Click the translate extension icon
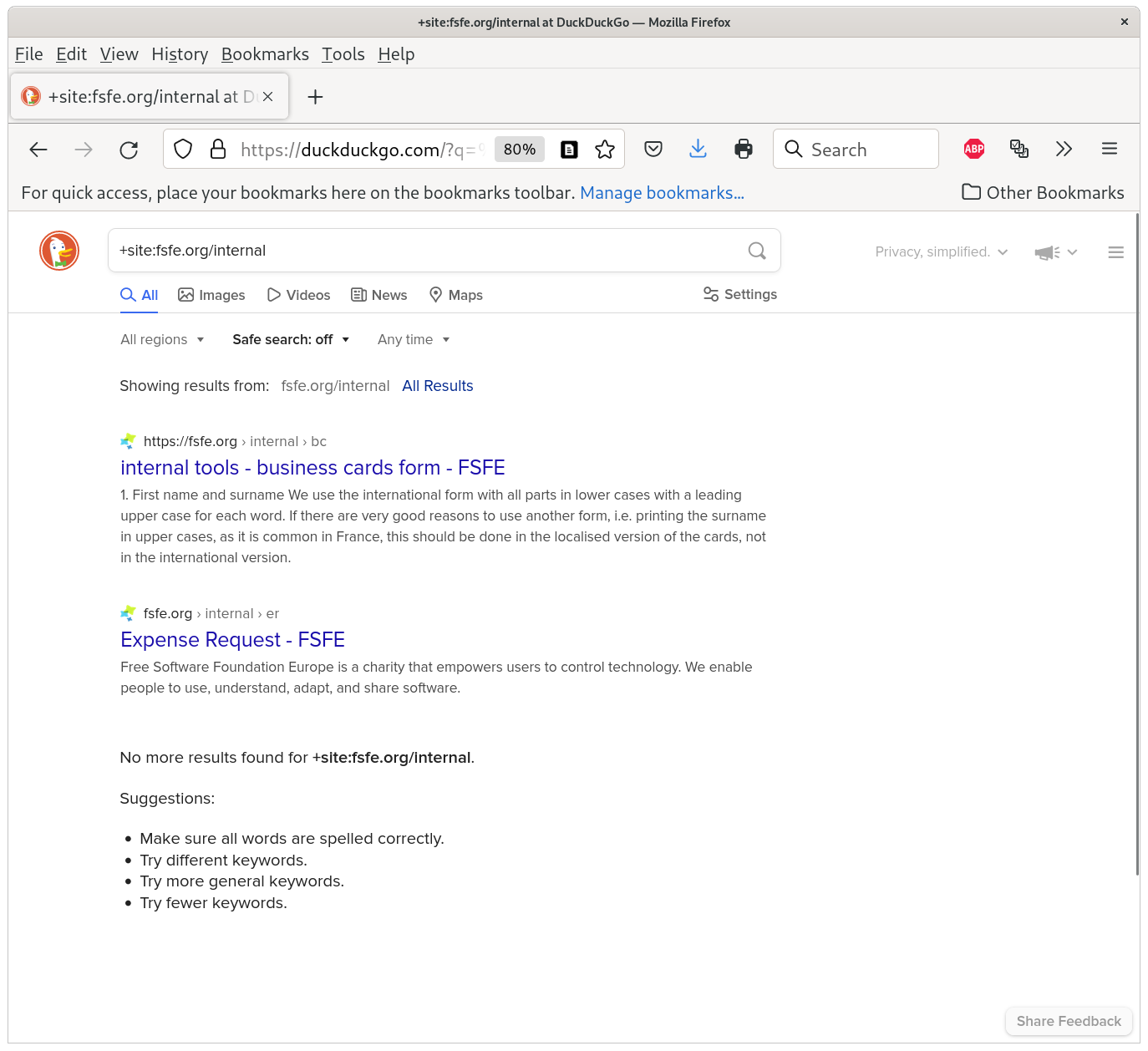 click(x=1019, y=149)
